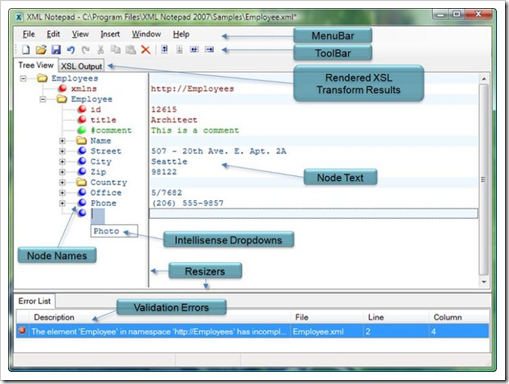Expand the Zip node
This screenshot has height=384, width=509.
coord(62,172)
